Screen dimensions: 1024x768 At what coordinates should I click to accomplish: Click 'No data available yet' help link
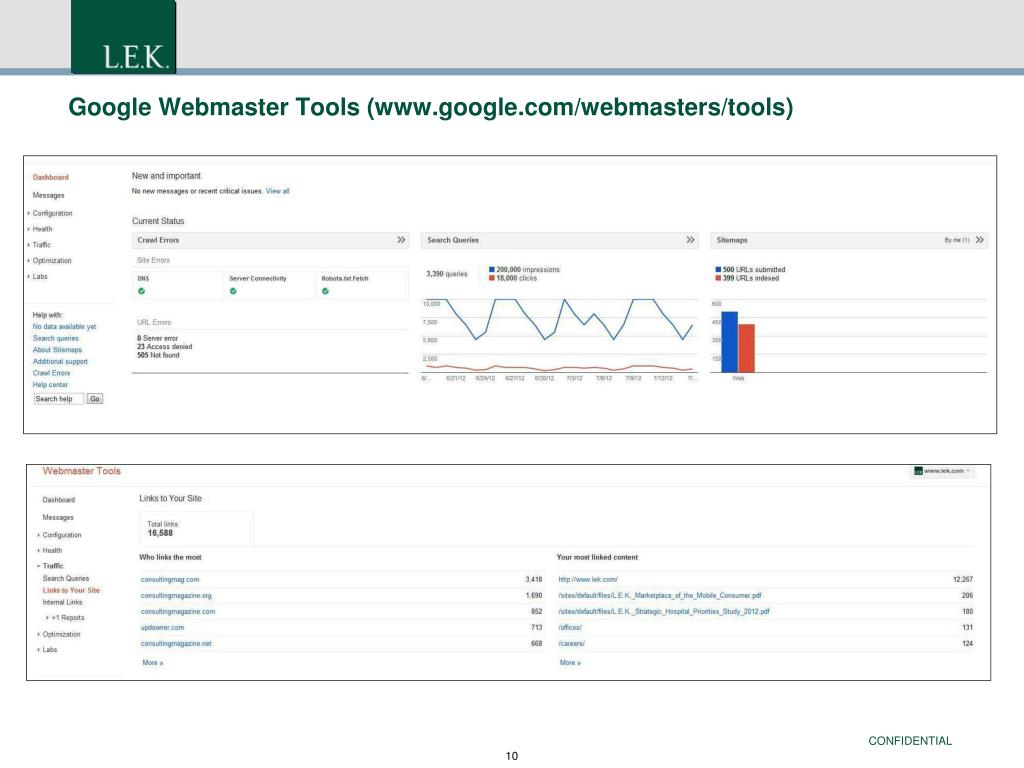pyautogui.click(x=64, y=327)
